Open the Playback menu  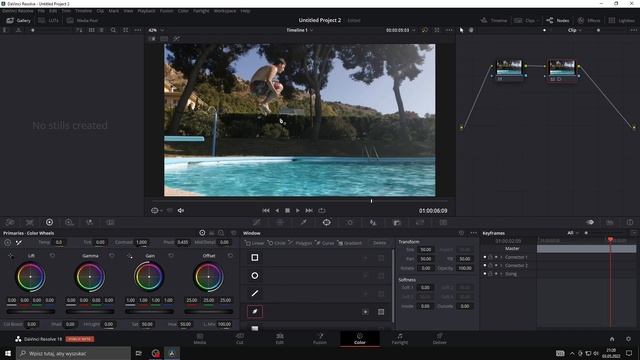click(x=146, y=11)
